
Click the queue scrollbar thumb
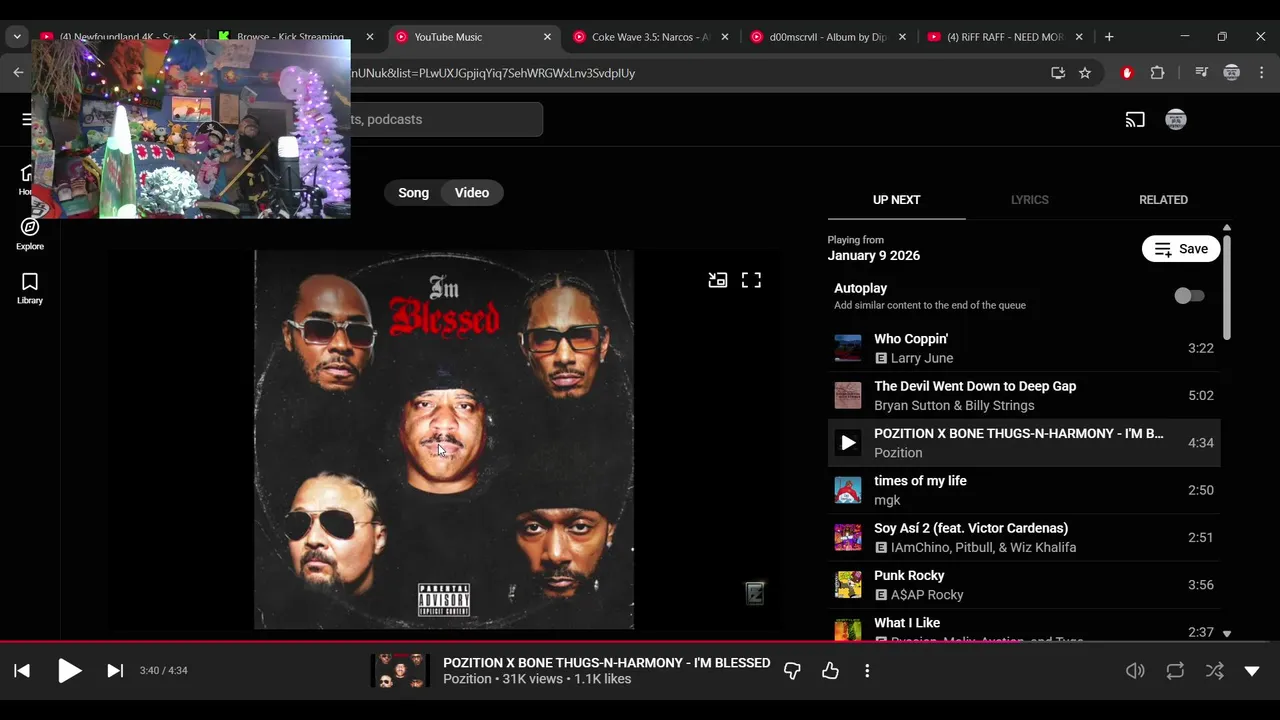pos(1227,288)
